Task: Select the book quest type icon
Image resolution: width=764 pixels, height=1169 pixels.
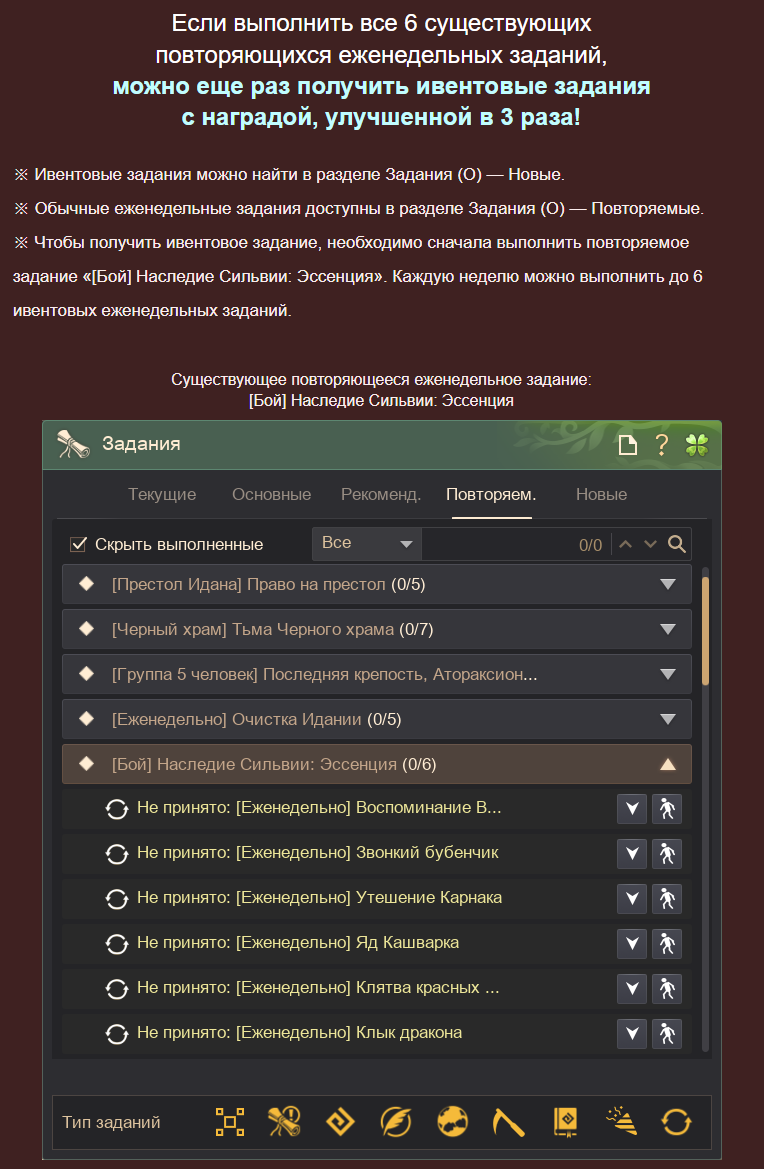Action: 565,1122
